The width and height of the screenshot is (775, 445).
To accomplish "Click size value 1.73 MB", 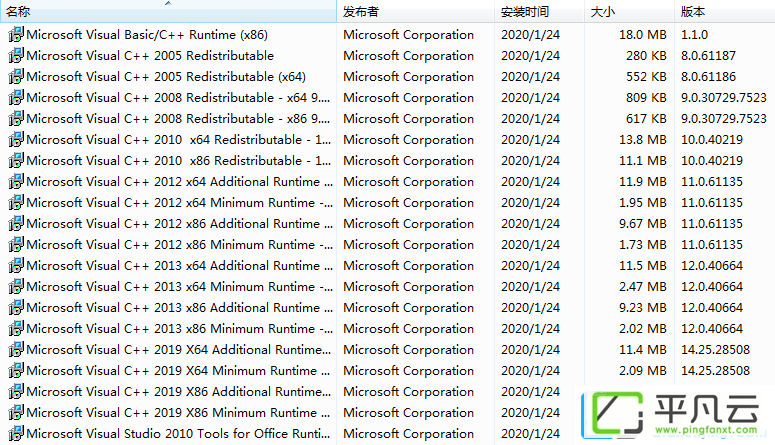I will click(643, 245).
